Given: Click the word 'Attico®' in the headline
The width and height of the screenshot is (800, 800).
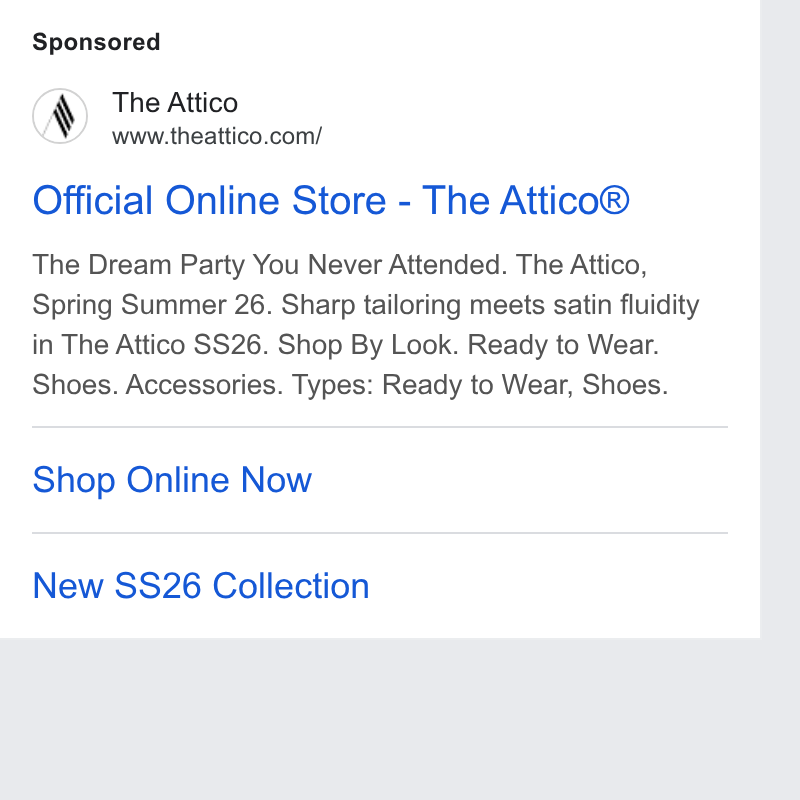Looking at the screenshot, I should 564,201.
